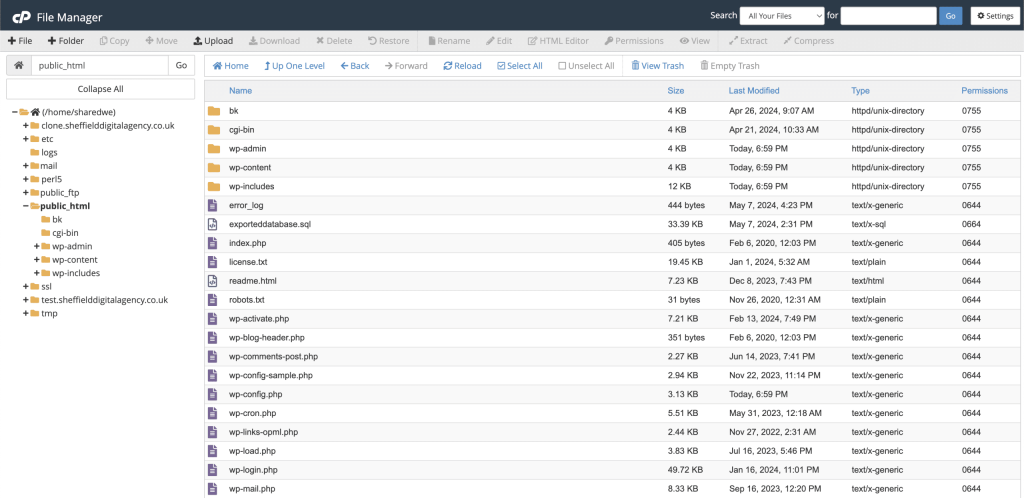Reload the file listing
Screen dimensions: 1024x498
tap(462, 66)
